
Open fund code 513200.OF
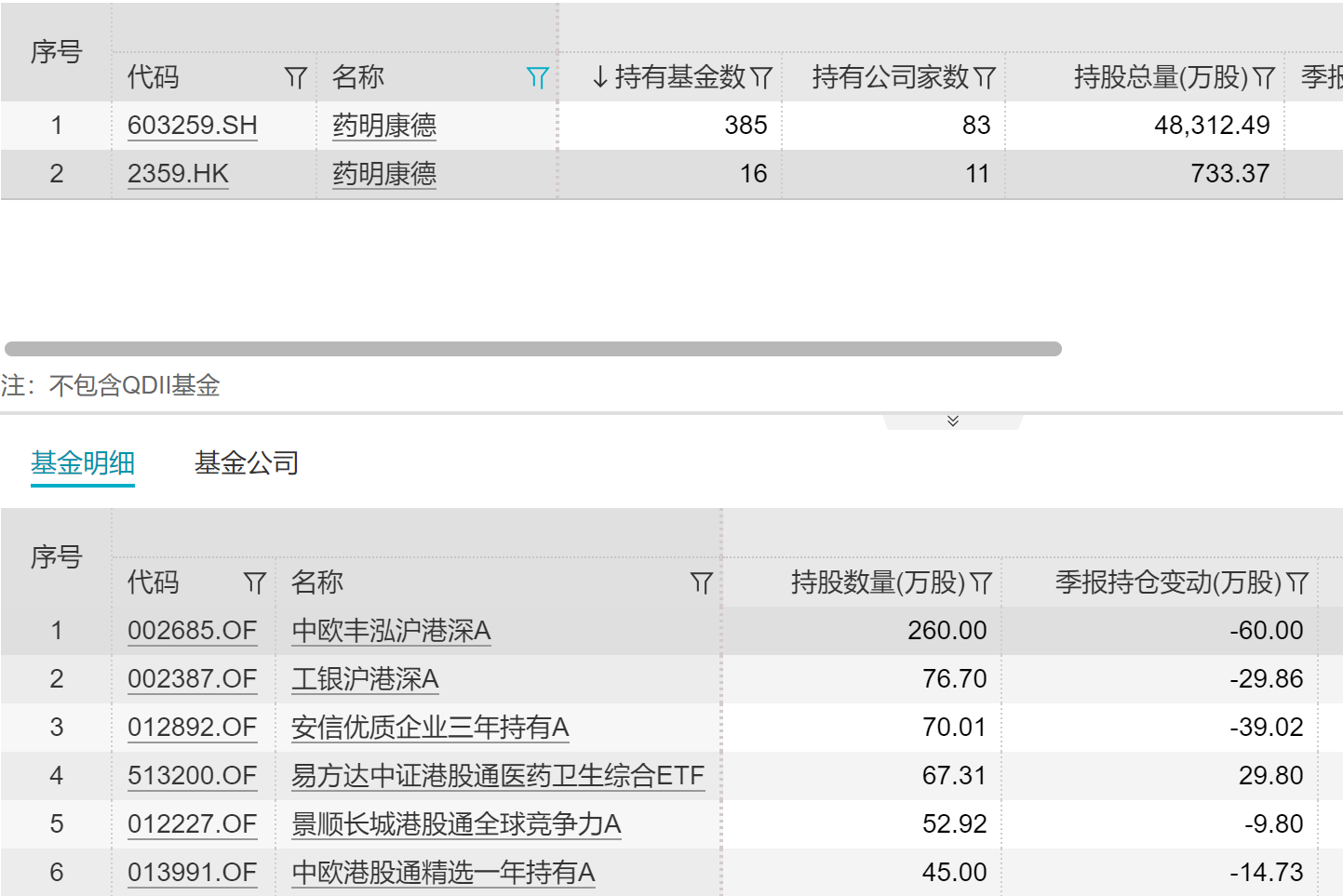193,775
